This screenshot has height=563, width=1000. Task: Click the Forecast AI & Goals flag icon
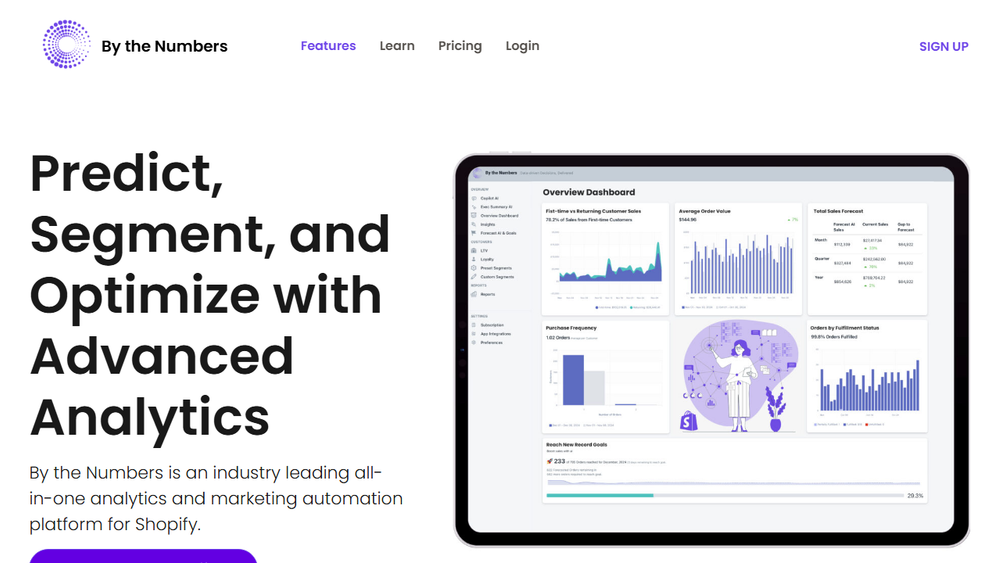(474, 233)
